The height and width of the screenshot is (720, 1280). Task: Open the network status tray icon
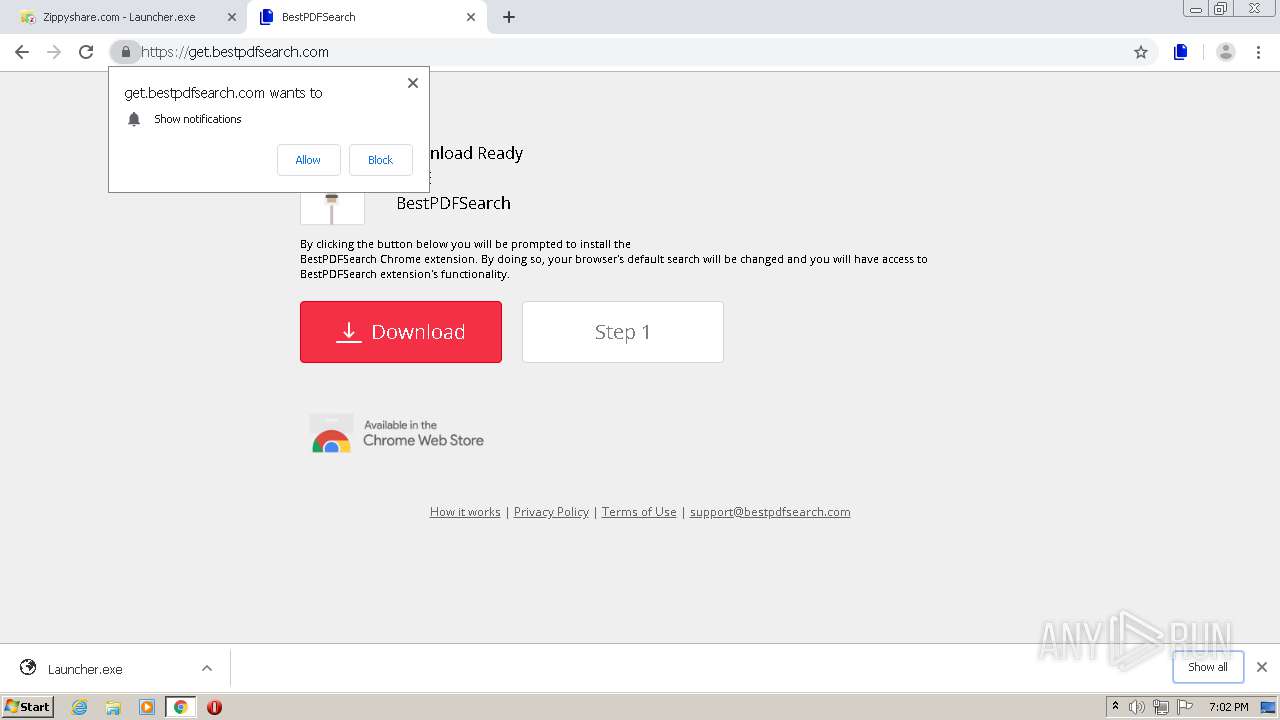pos(1161,707)
